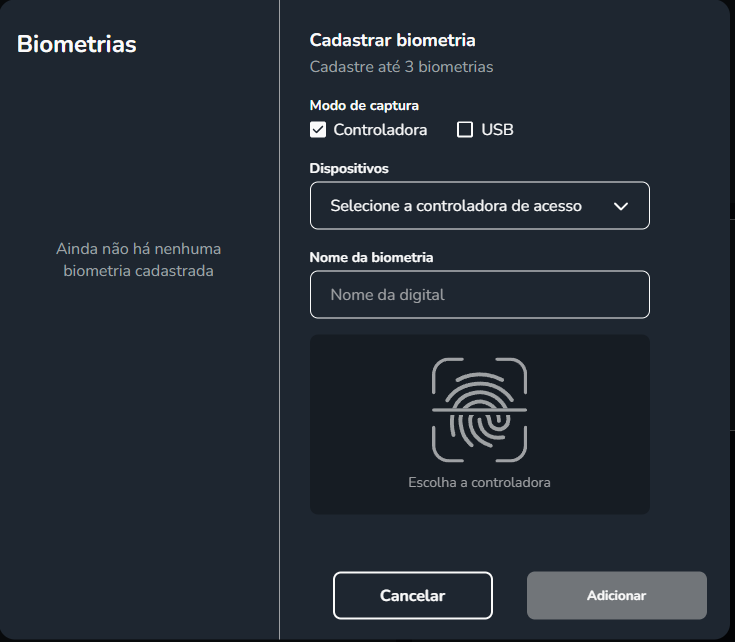
Task: Enable the USB capture mode checkbox
Action: pos(465,130)
